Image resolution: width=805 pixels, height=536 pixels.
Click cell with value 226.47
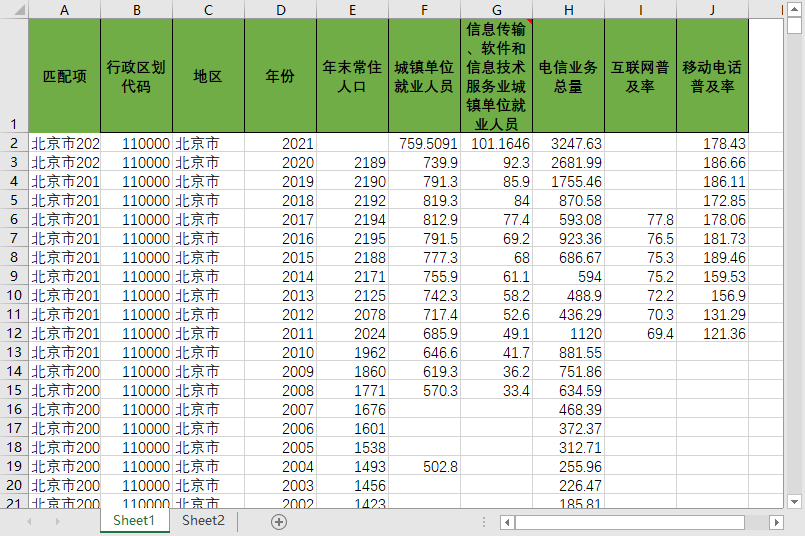pyautogui.click(x=568, y=485)
